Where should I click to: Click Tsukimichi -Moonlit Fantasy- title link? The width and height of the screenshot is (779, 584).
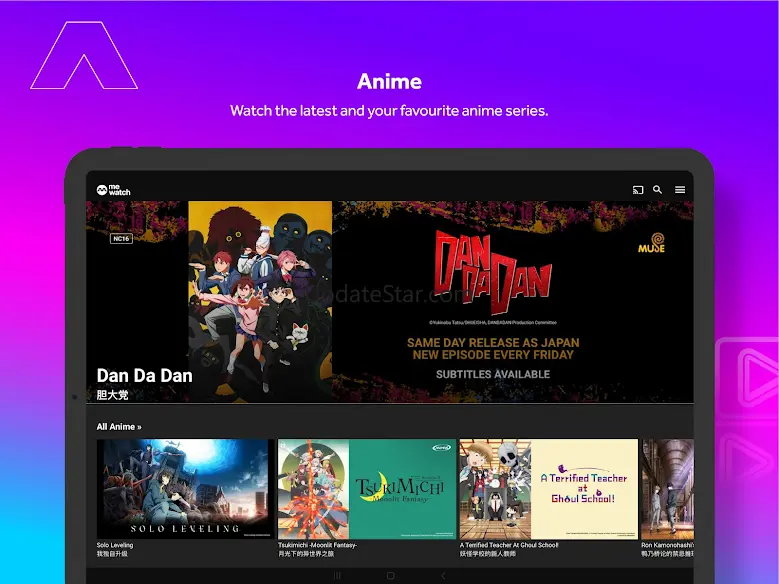(317, 545)
